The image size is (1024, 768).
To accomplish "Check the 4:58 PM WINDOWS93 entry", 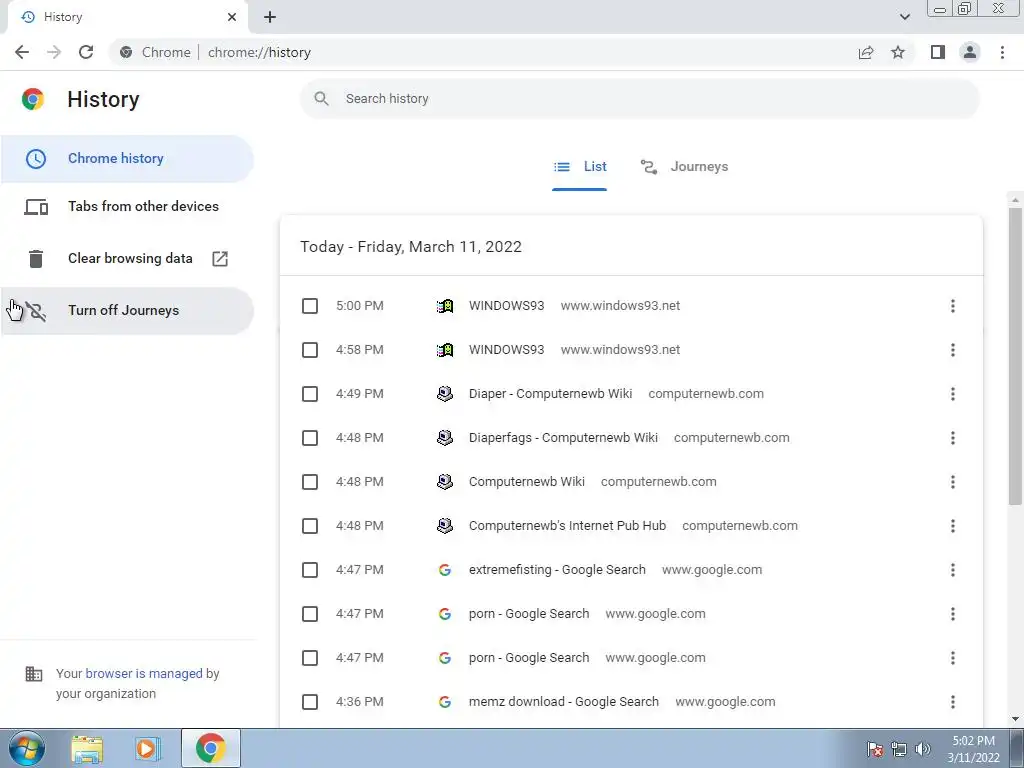I will [310, 350].
